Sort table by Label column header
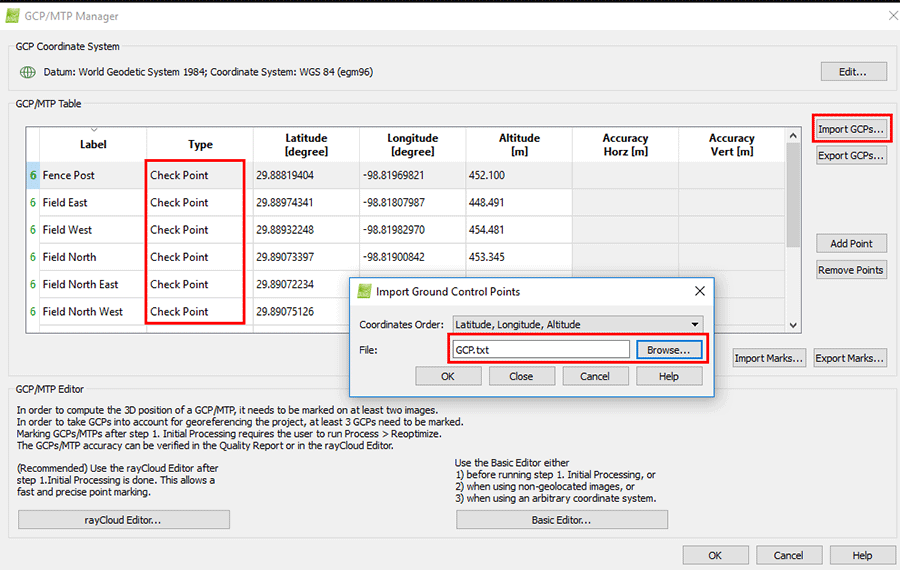Image resolution: width=900 pixels, height=570 pixels. tap(93, 144)
